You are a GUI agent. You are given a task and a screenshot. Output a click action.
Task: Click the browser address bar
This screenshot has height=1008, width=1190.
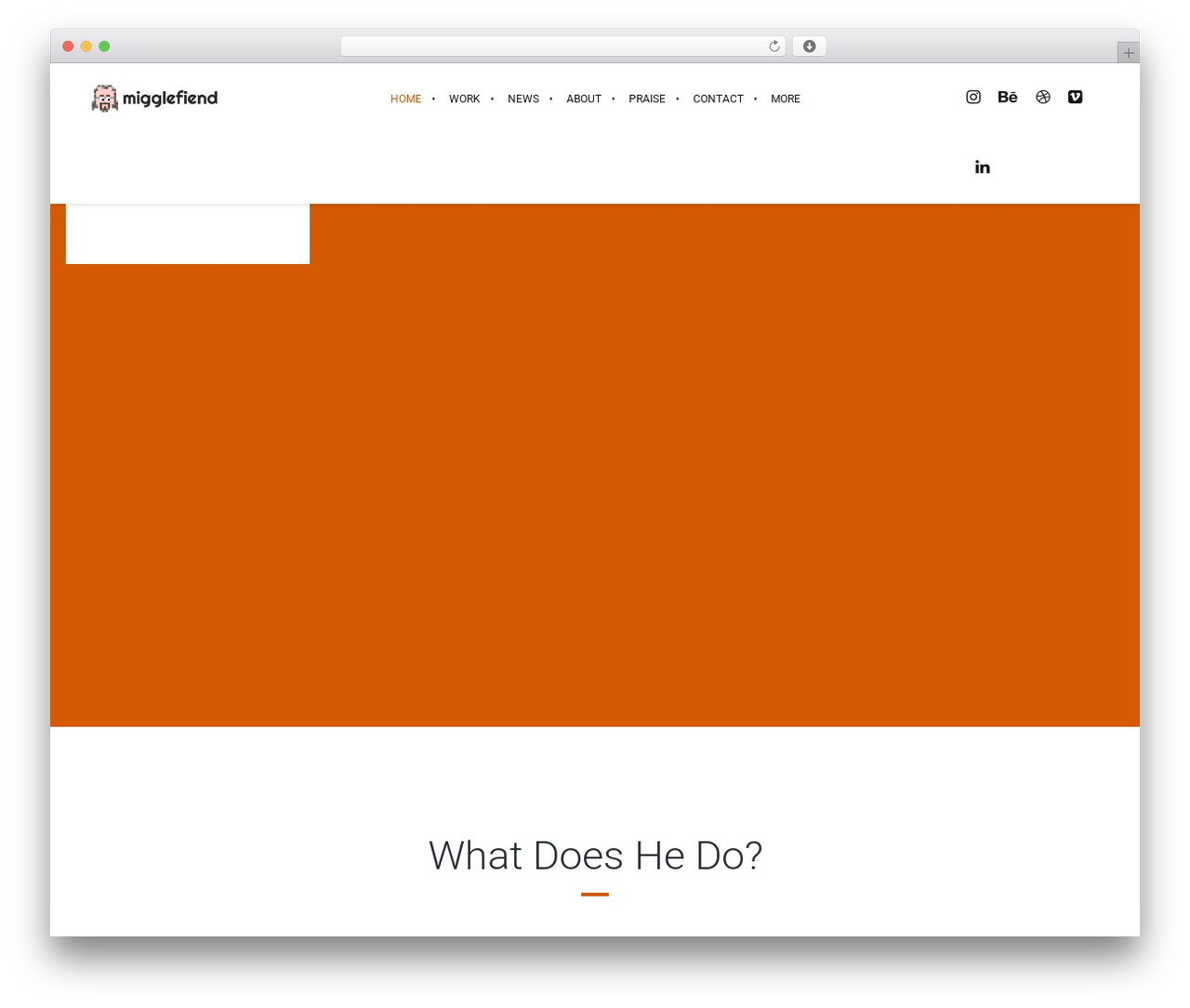pos(562,46)
